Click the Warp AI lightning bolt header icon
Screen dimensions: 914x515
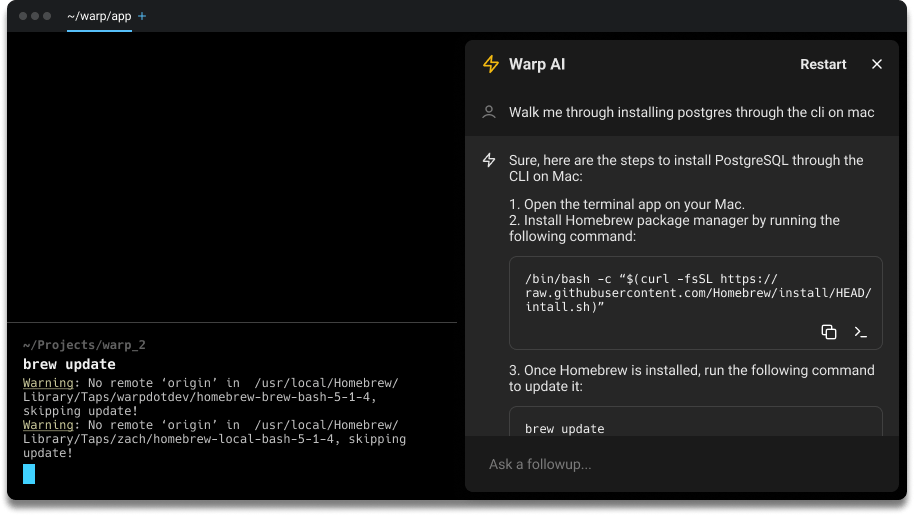pyautogui.click(x=490, y=64)
